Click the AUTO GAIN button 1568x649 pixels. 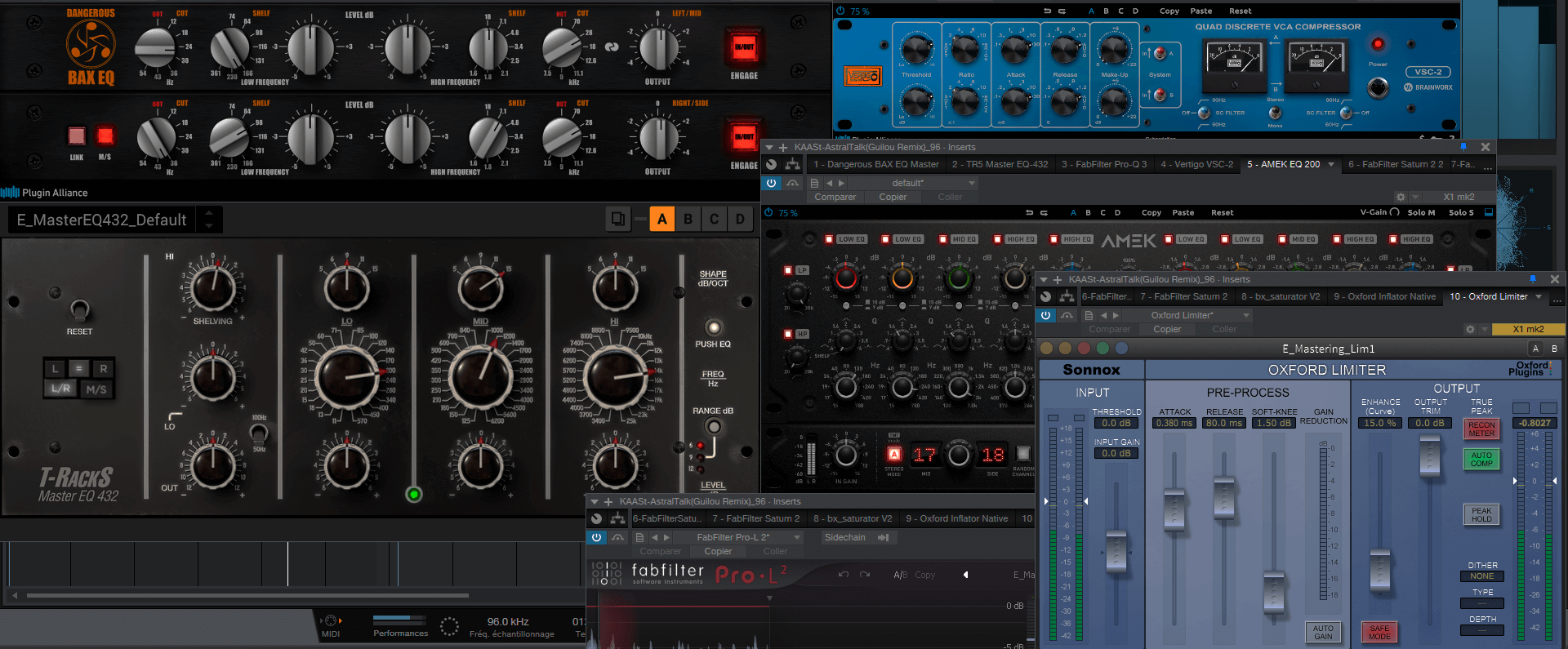(1323, 633)
